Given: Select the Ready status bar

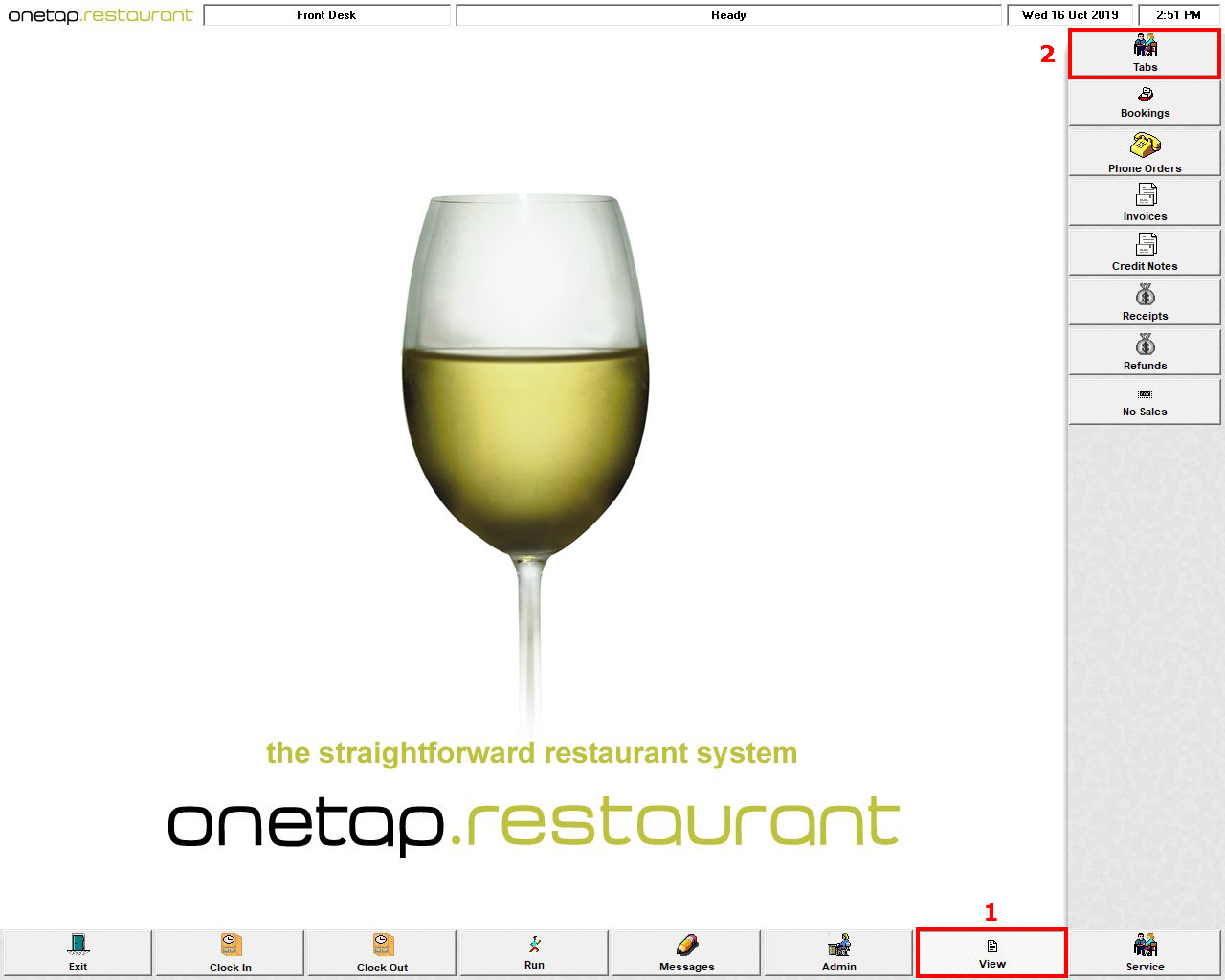Looking at the screenshot, I should click(729, 14).
